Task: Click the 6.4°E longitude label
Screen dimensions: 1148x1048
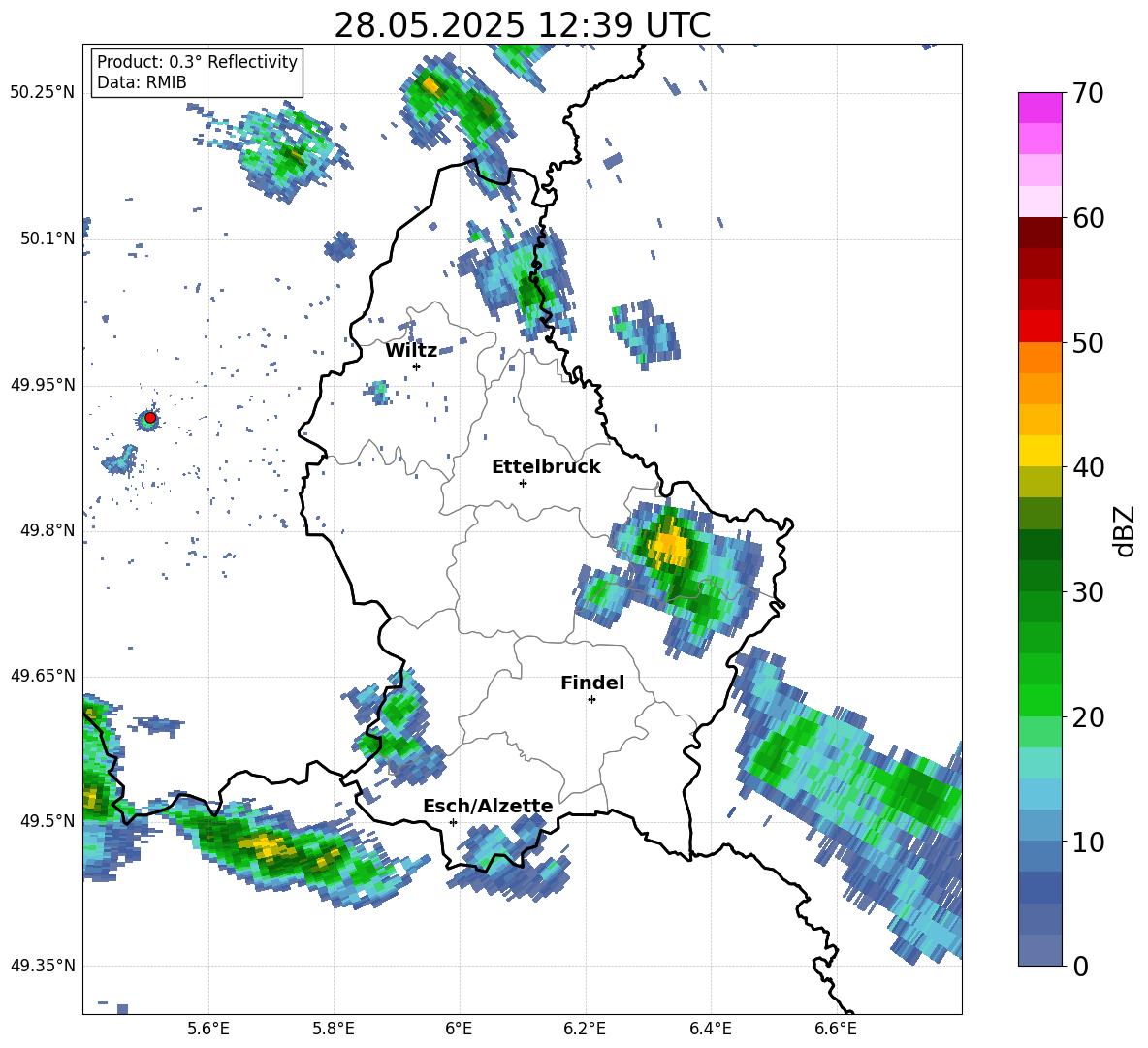Action: tap(710, 1029)
